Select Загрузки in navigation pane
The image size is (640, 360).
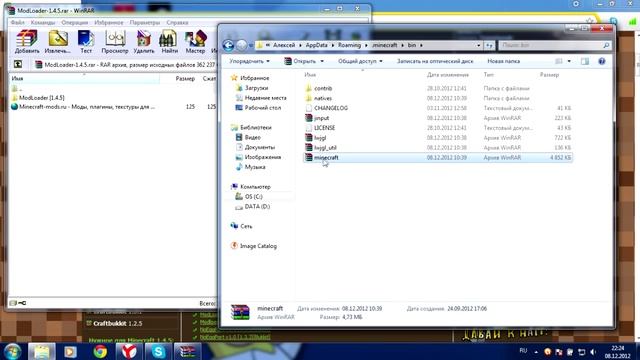[252, 88]
